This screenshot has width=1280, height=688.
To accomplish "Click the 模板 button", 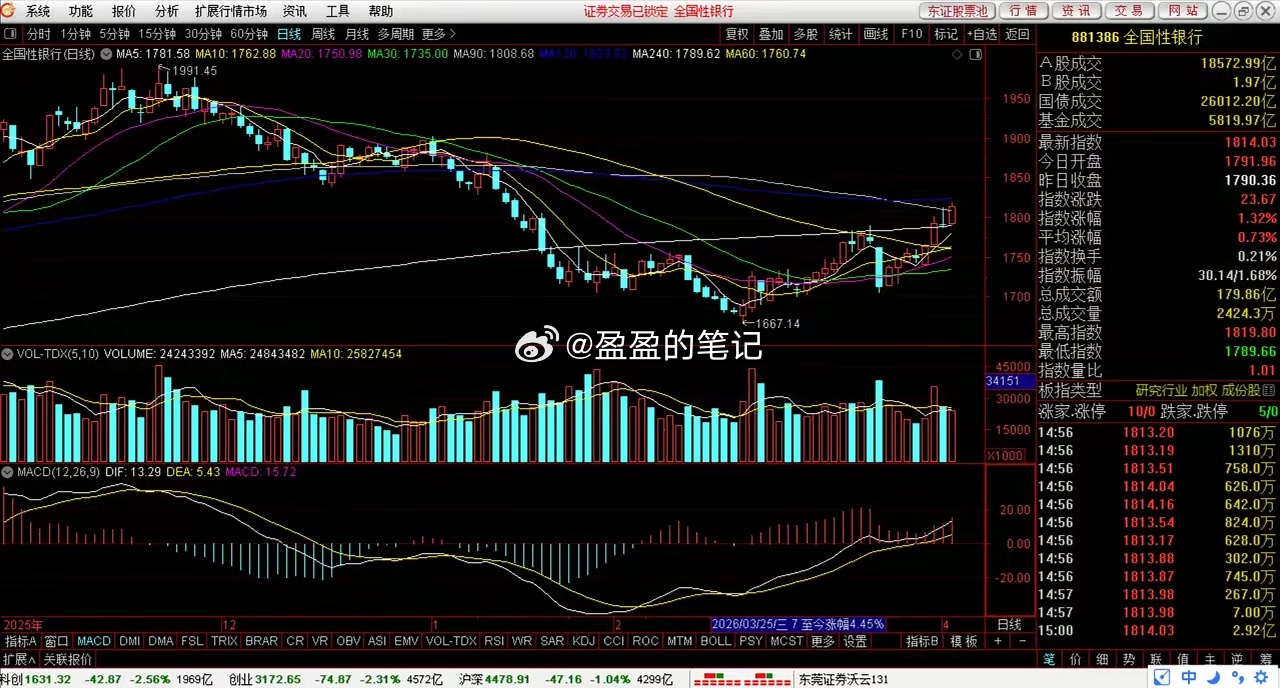I will [964, 641].
